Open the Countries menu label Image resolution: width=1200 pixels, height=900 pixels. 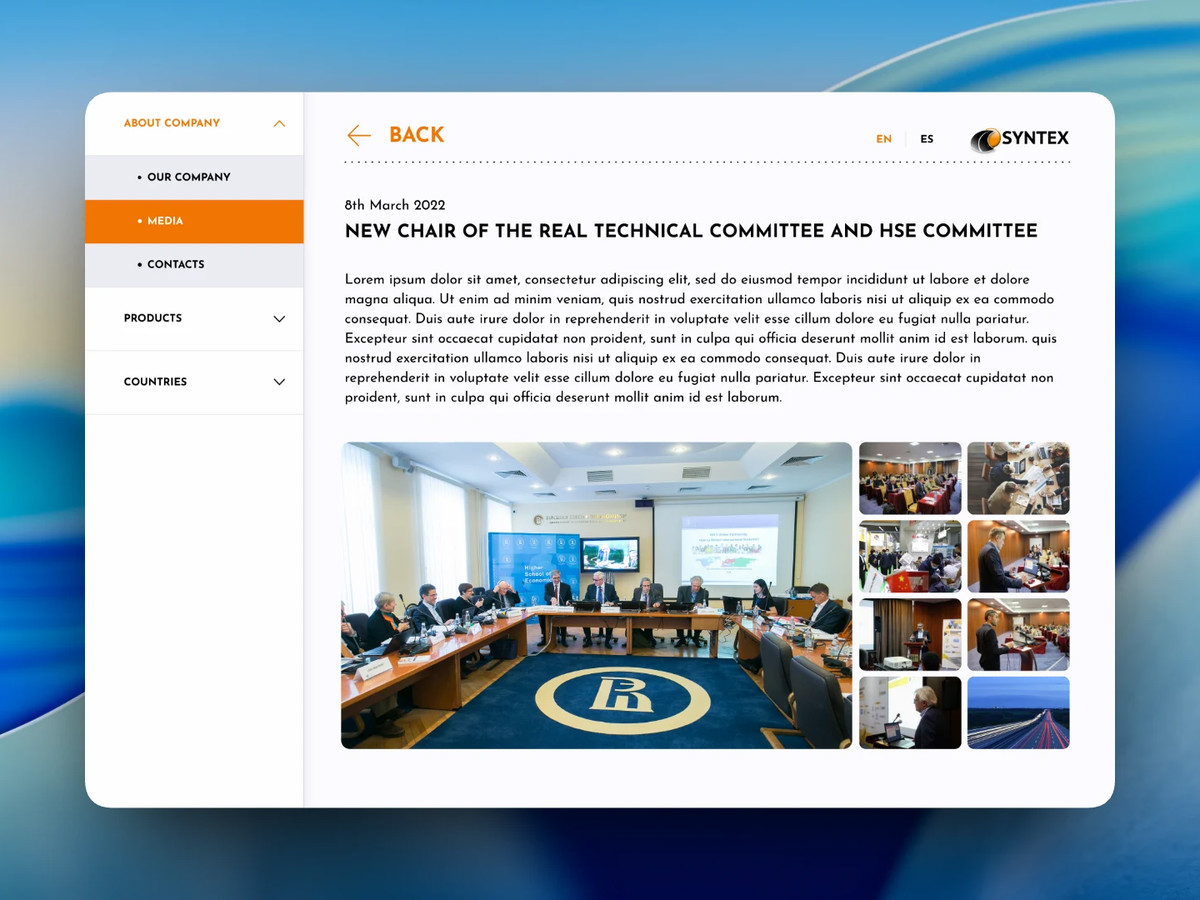[155, 382]
